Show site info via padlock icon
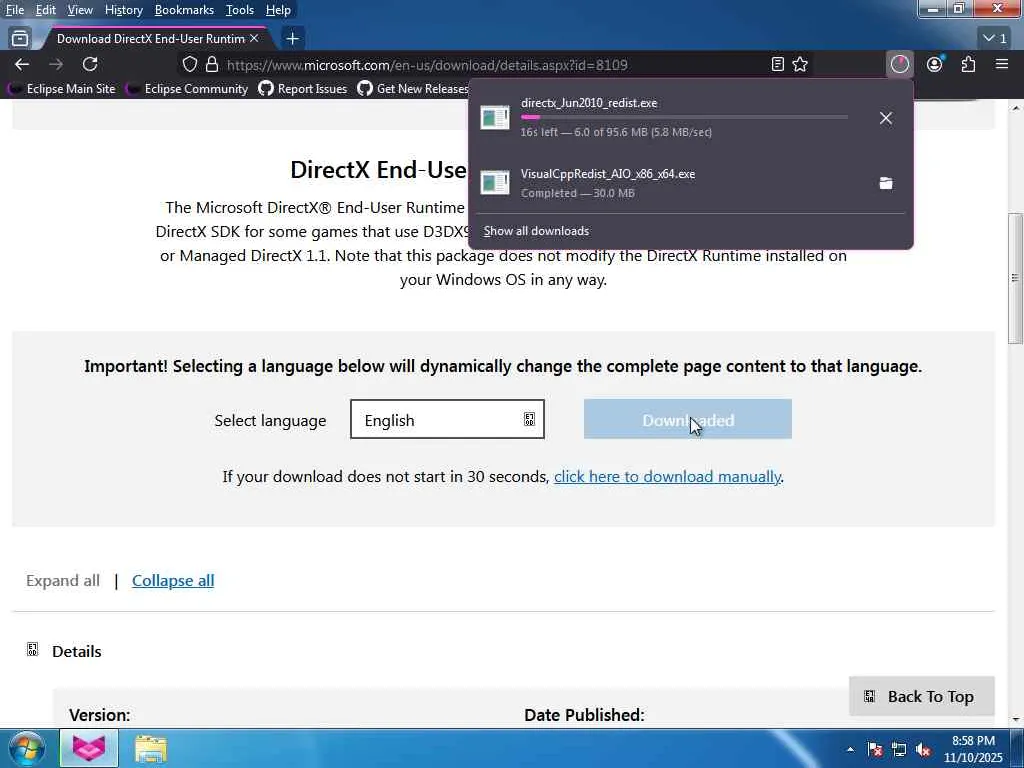 point(212,65)
